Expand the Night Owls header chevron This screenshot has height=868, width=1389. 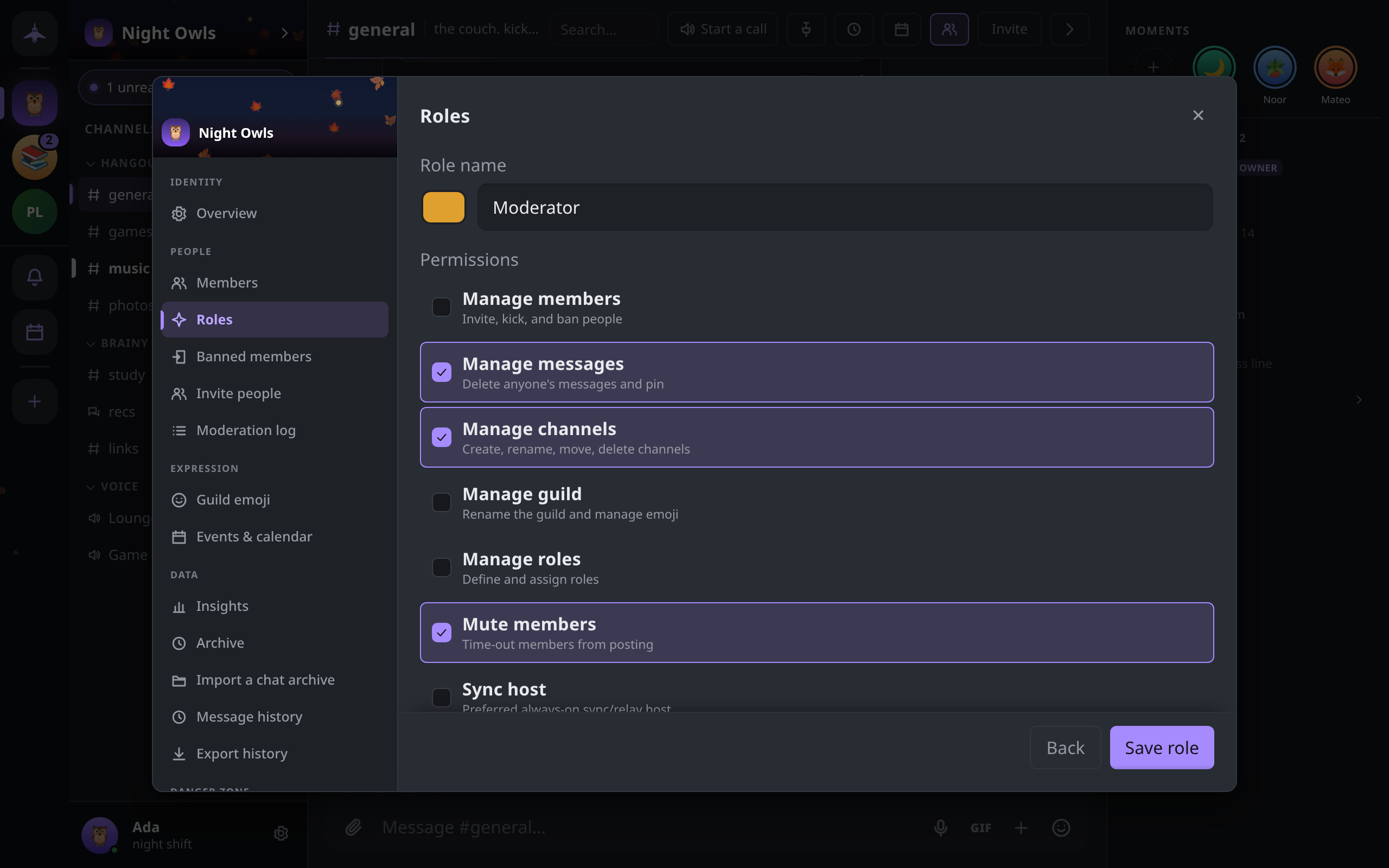tap(285, 33)
